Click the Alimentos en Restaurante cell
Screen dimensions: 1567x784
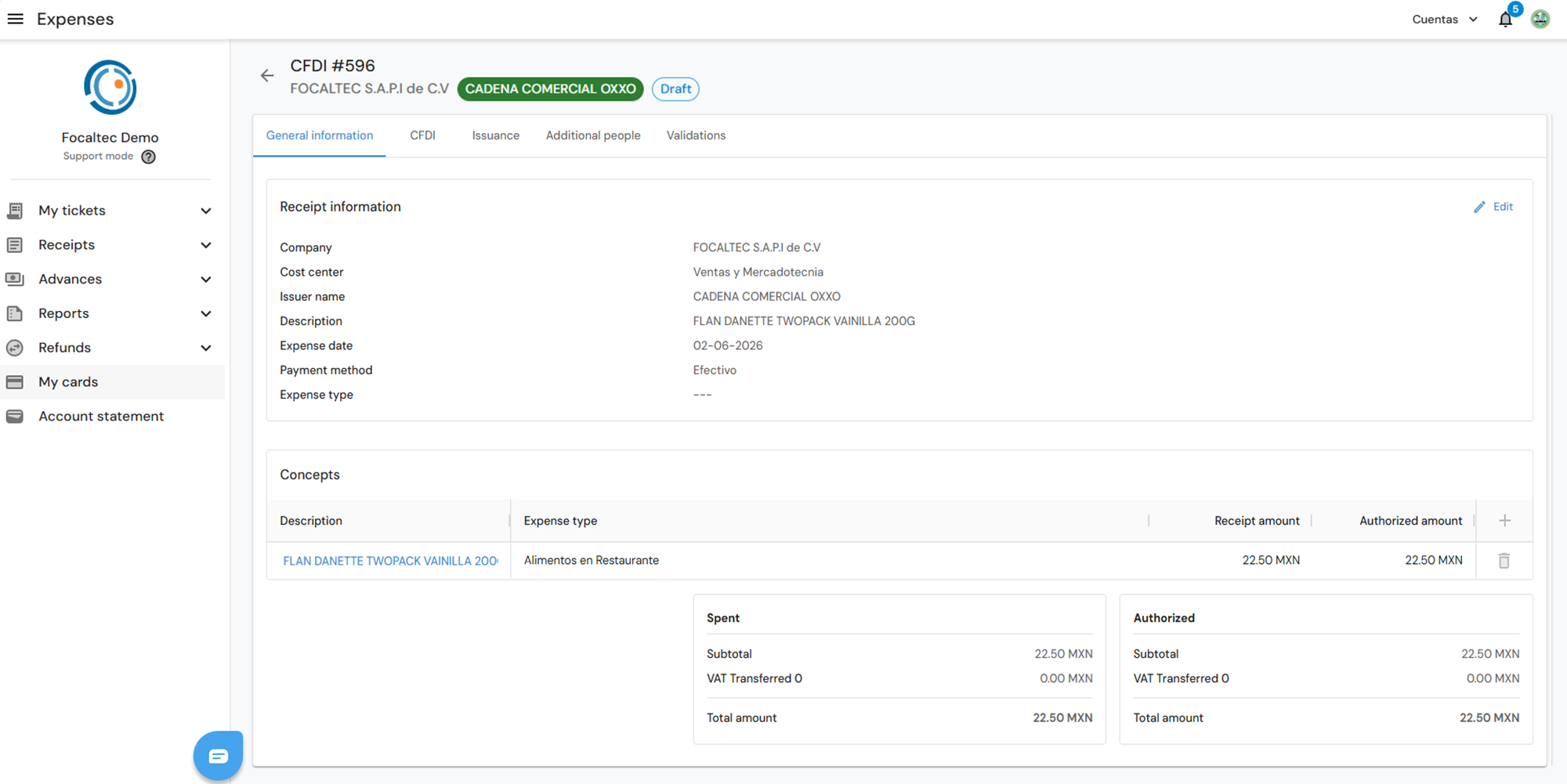(x=592, y=561)
